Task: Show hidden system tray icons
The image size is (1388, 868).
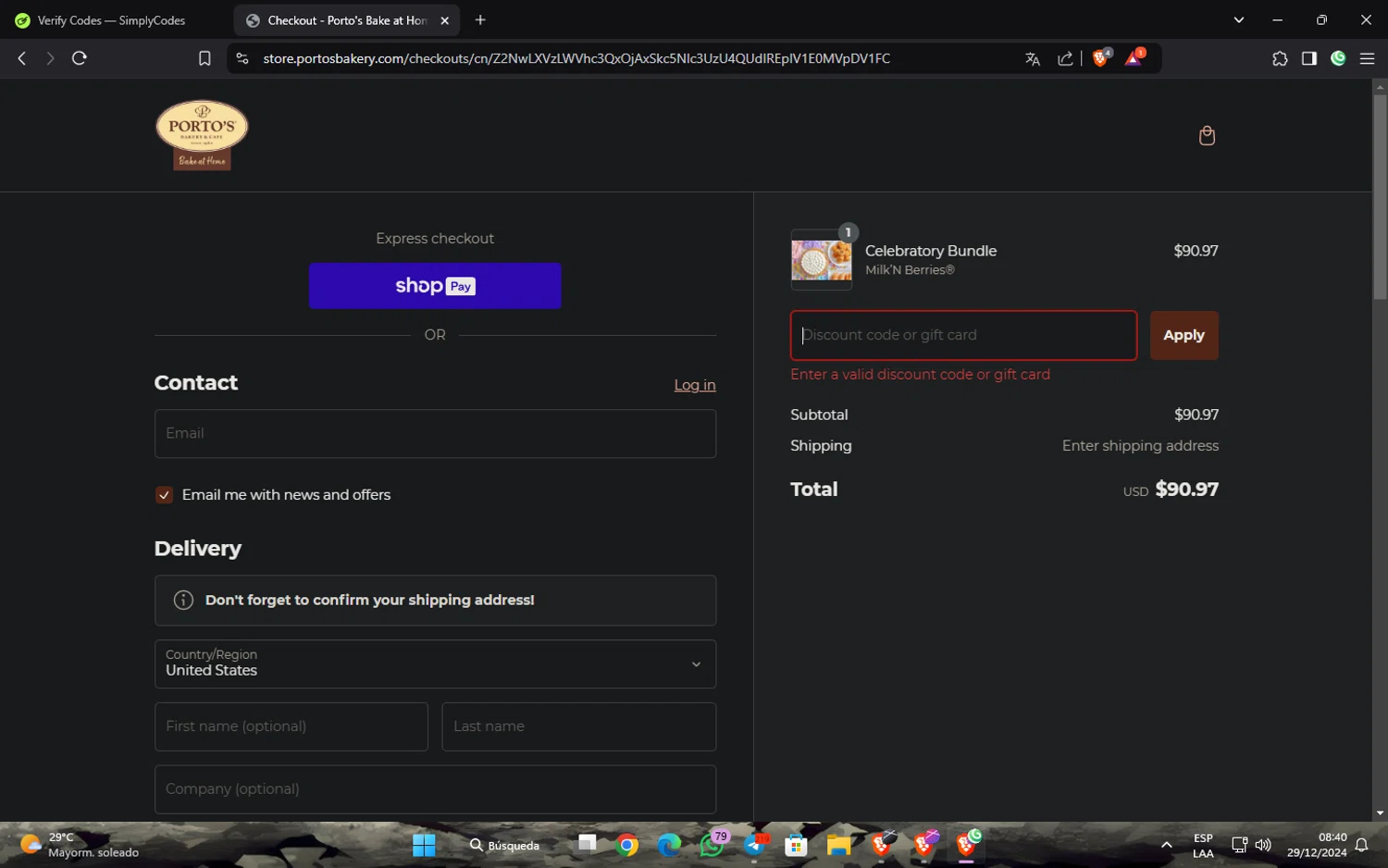Action: [1167, 845]
